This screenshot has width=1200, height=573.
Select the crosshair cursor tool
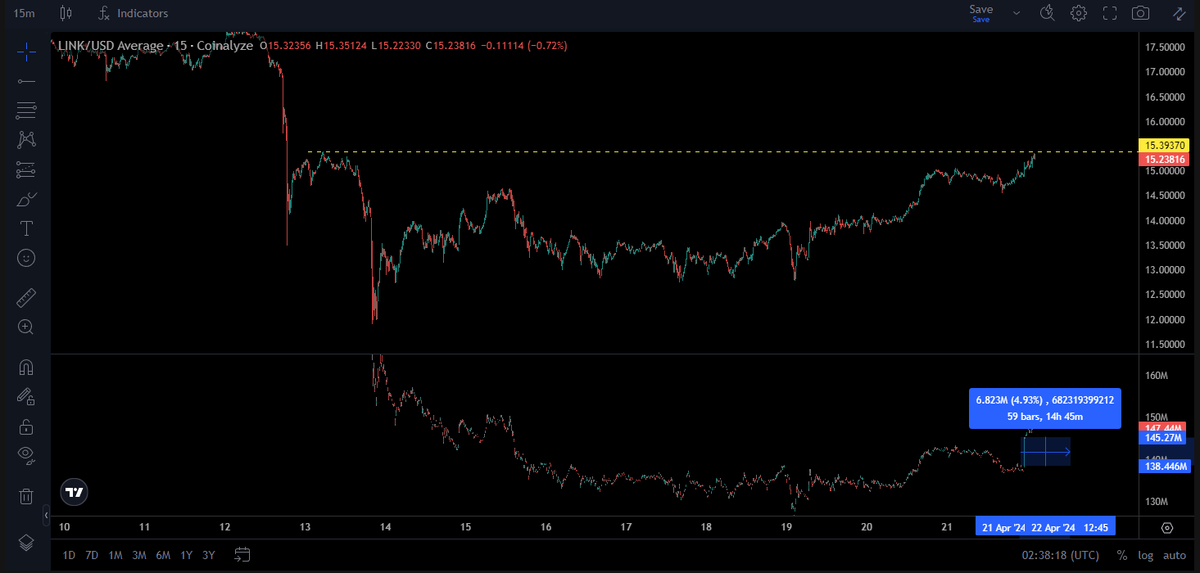26,51
